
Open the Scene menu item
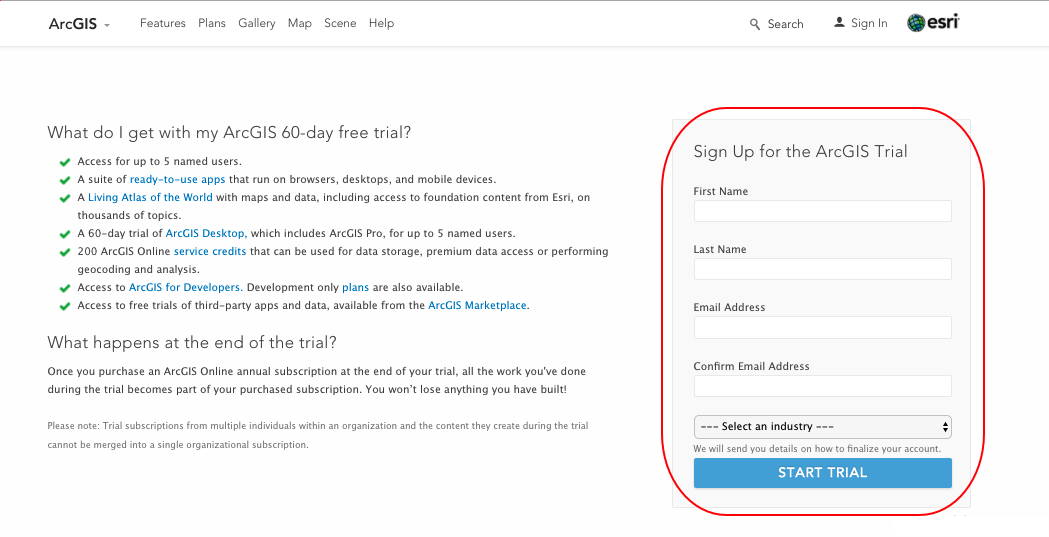[340, 23]
